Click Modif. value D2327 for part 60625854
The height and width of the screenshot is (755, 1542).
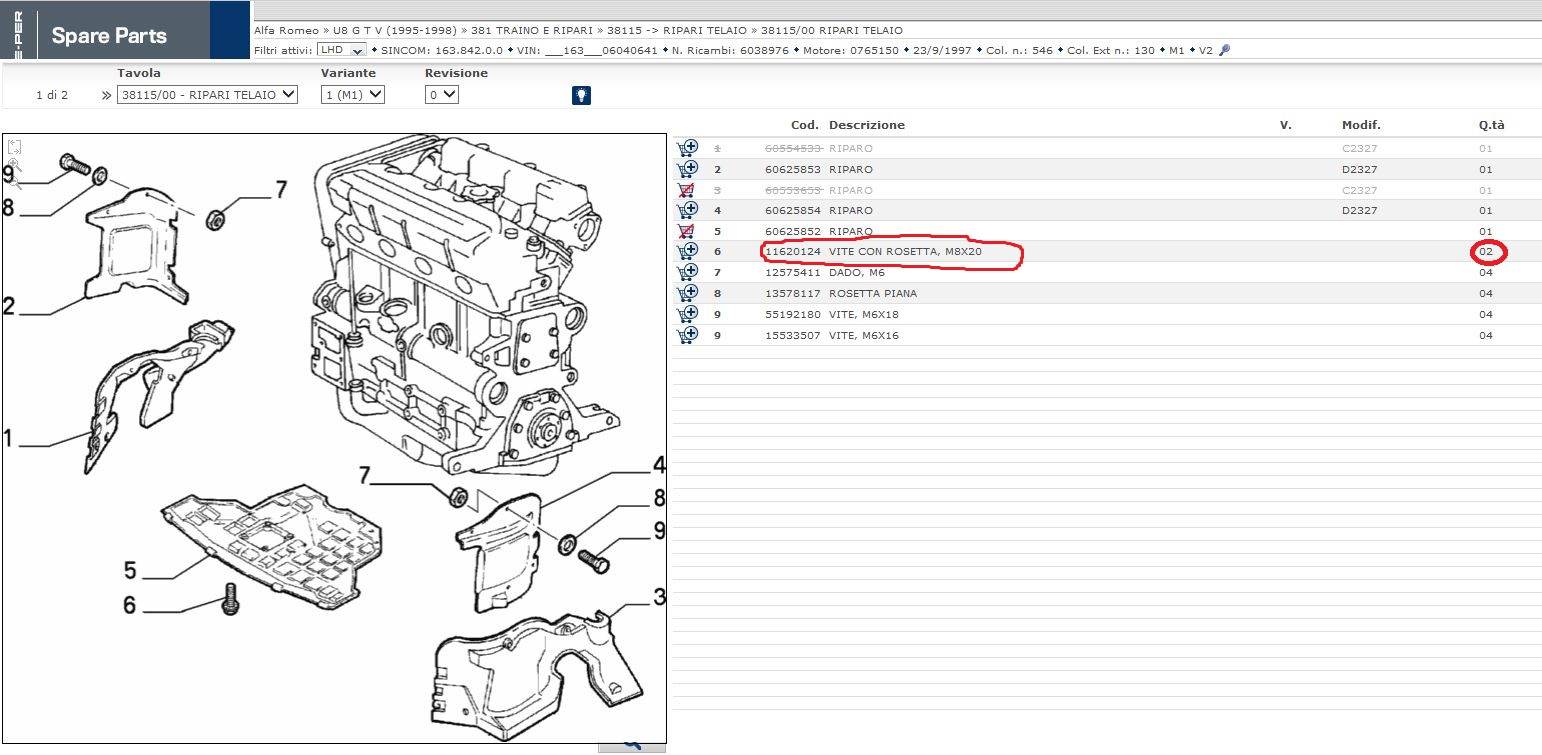point(1359,211)
